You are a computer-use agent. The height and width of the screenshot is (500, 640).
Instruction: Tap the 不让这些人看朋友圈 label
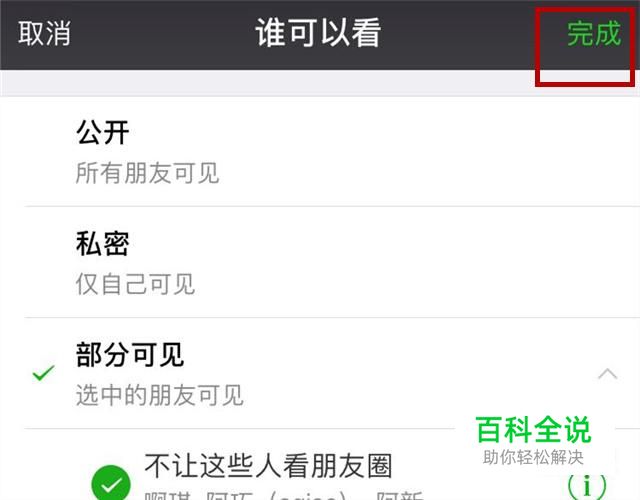[268, 466]
